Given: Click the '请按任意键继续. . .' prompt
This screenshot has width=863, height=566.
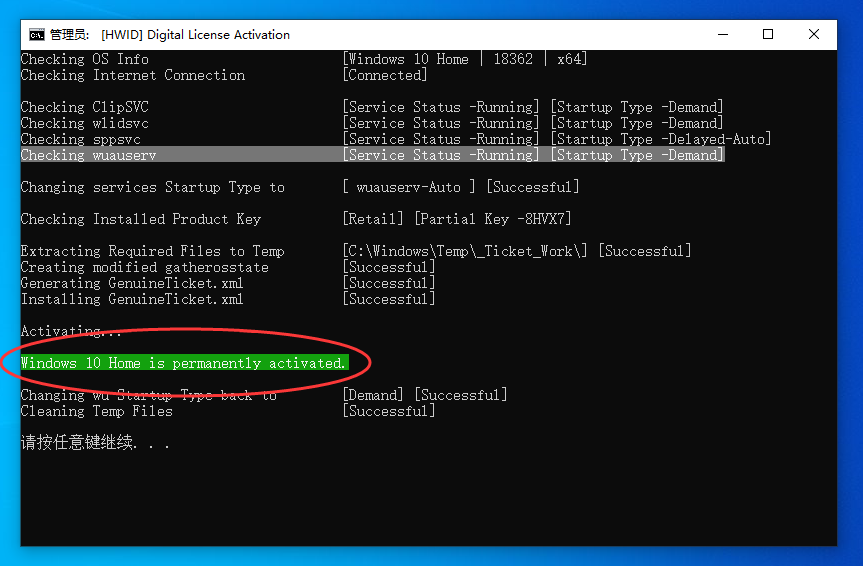Looking at the screenshot, I should point(95,442).
